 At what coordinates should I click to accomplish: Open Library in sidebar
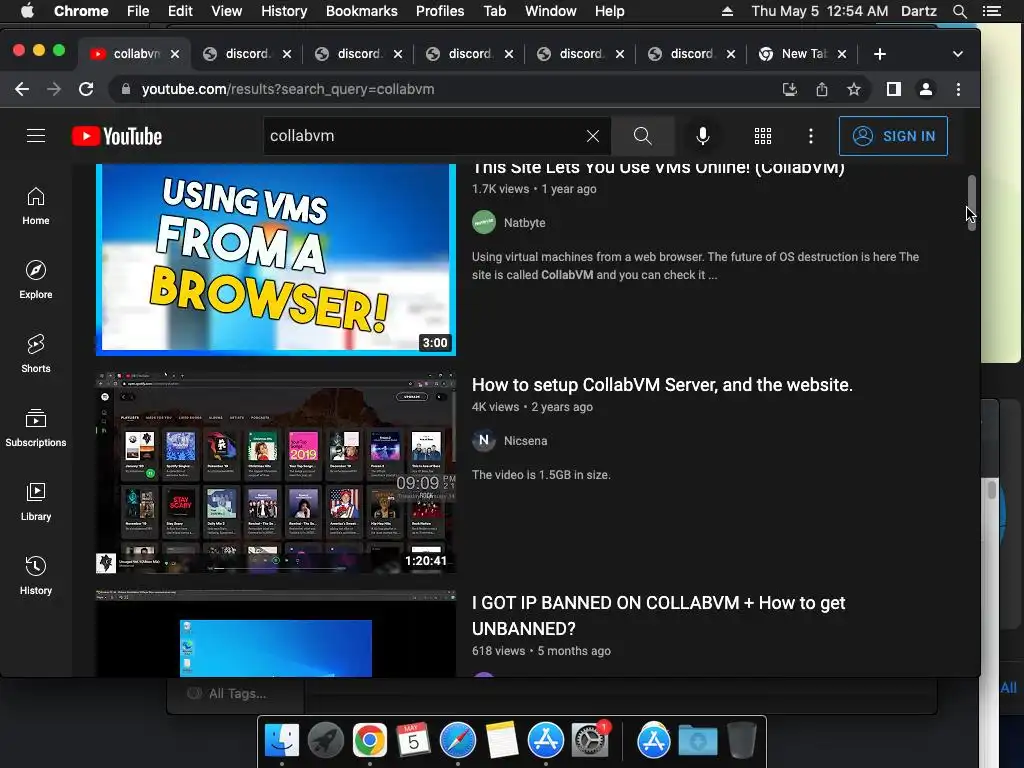(36, 502)
